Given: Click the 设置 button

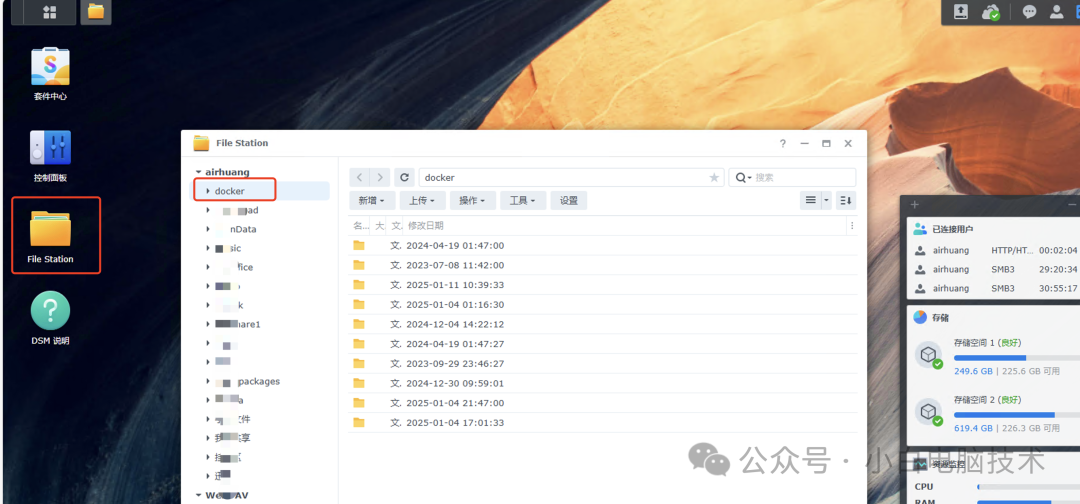Looking at the screenshot, I should point(569,200).
